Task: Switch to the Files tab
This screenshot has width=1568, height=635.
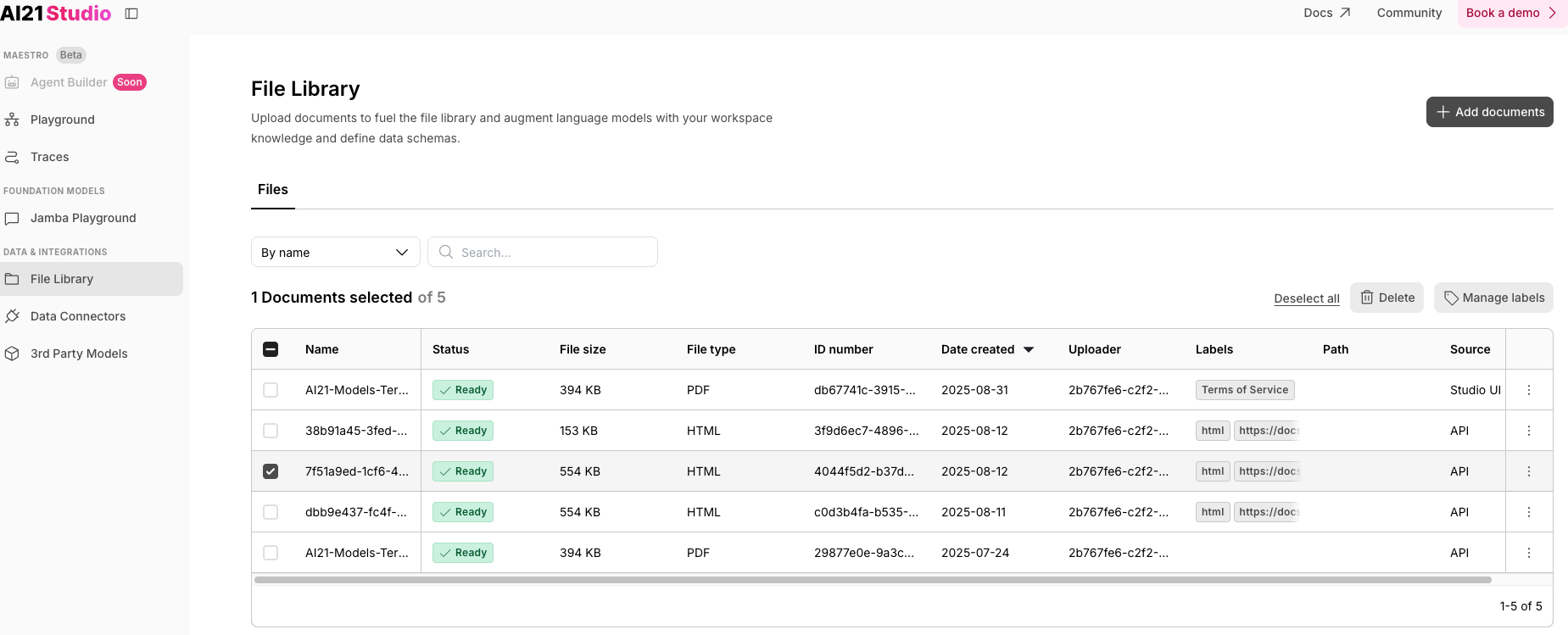Action: point(273,189)
